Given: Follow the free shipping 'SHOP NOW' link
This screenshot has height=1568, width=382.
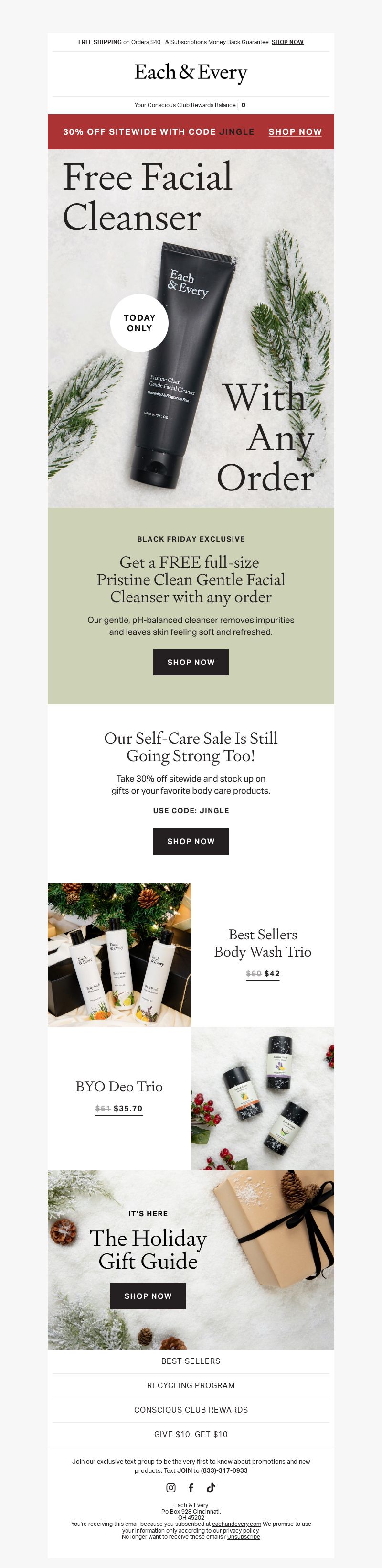Looking at the screenshot, I should pyautogui.click(x=287, y=42).
